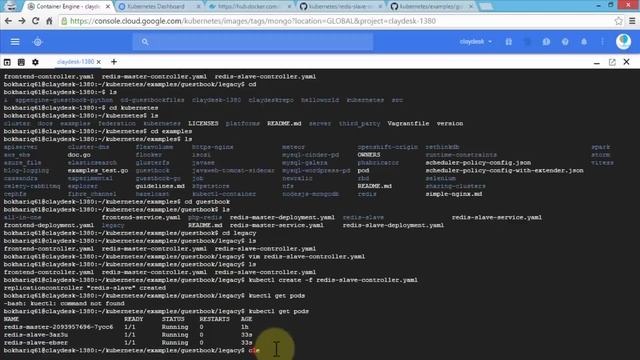Click the terminal prompt on the last line
This screenshot has height=360, width=640.
click(124, 350)
